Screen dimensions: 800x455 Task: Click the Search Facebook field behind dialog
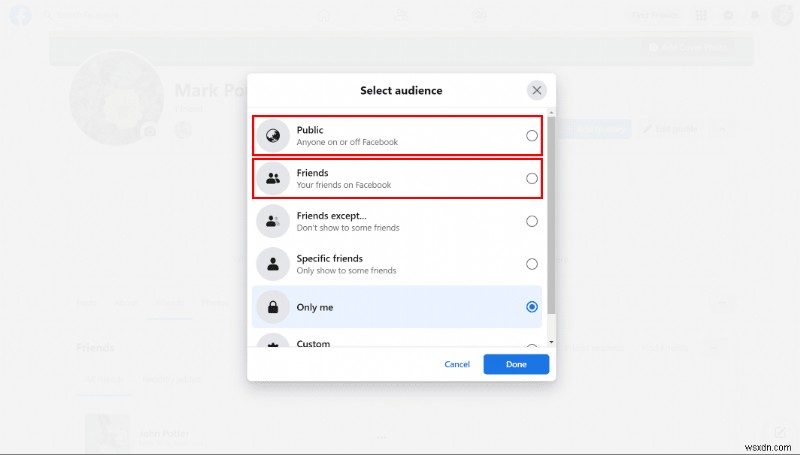click(82, 15)
